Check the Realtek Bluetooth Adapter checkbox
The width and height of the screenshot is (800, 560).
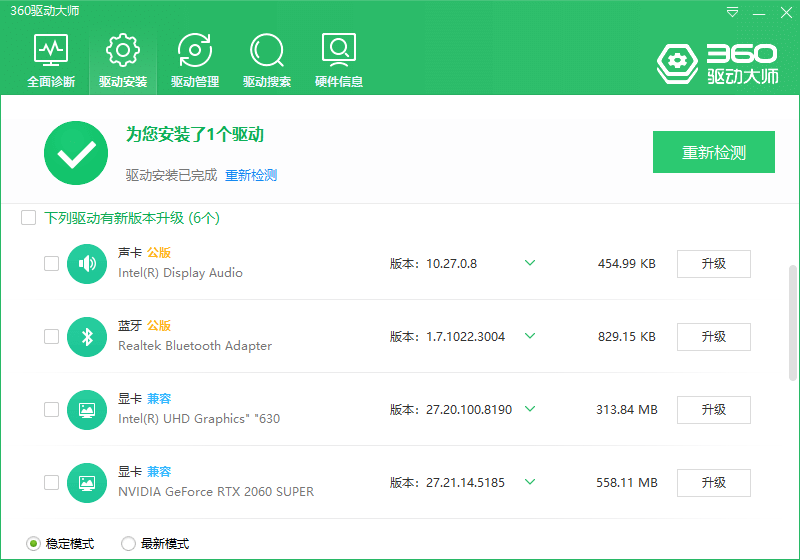(52, 337)
